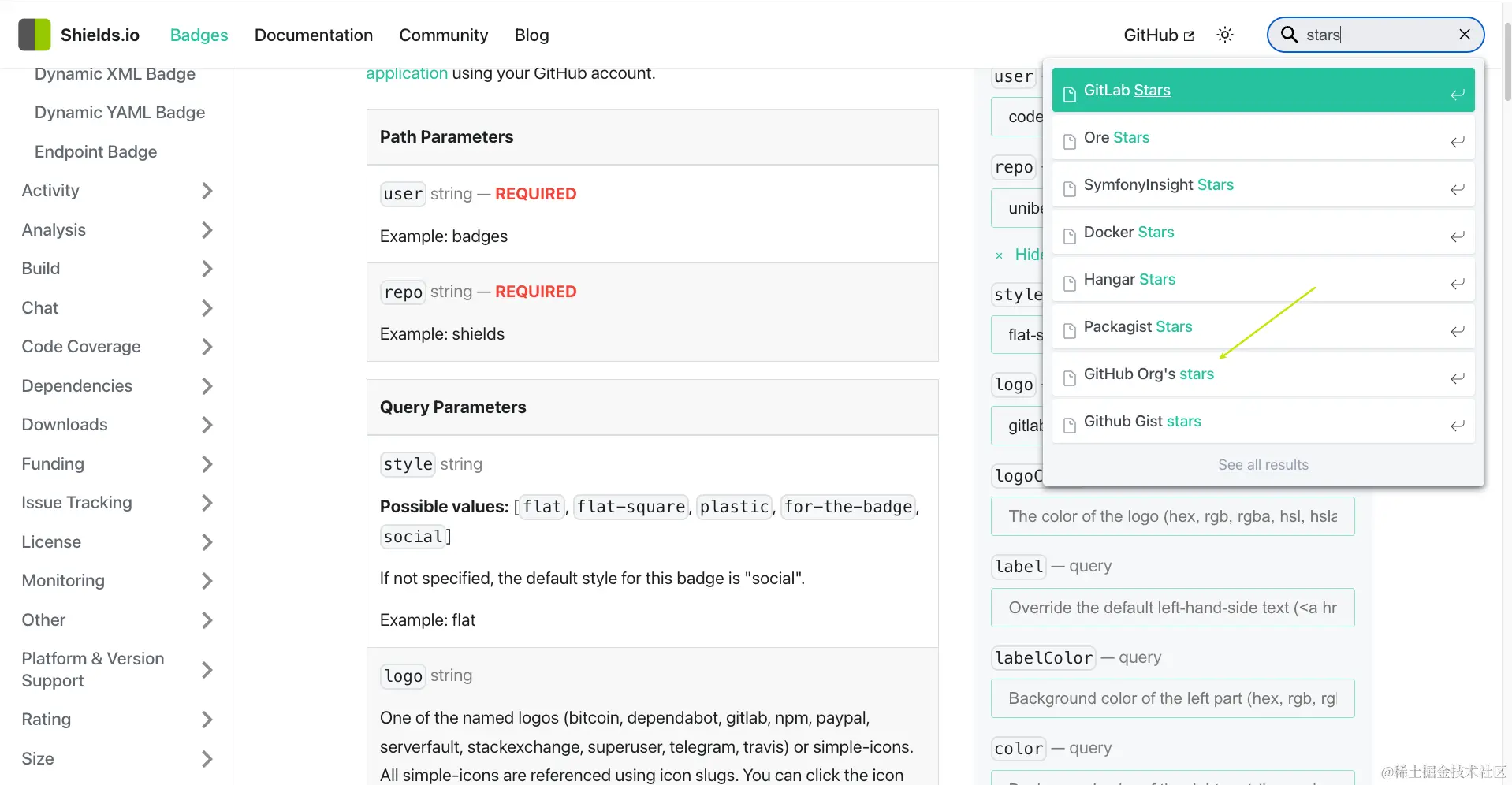
Task: Open the GitHub external link in navbar
Action: 1159,35
